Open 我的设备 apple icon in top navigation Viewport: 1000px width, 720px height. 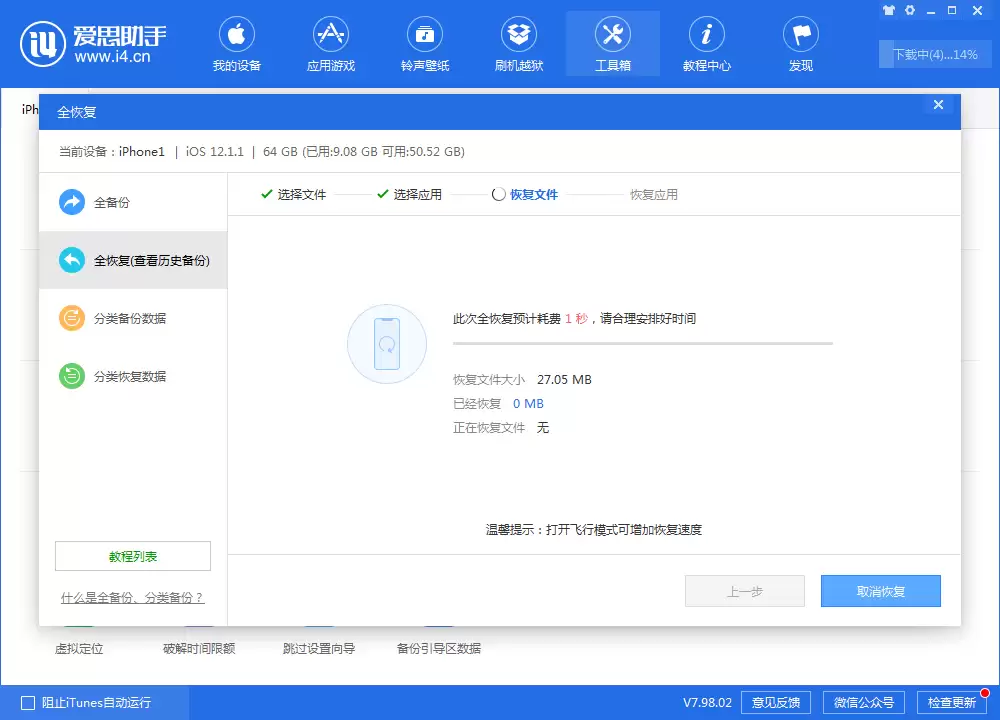pyautogui.click(x=237, y=34)
